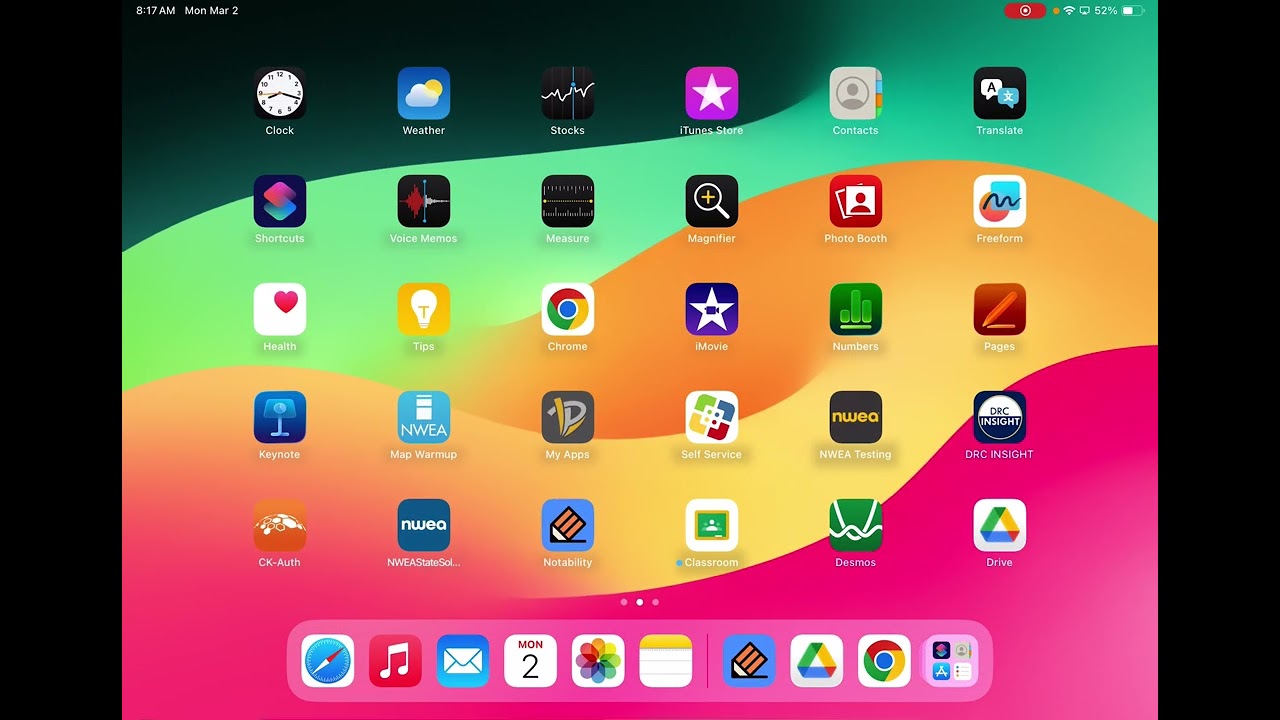Open Keynote
This screenshot has width=1280, height=720.
[x=280, y=417]
